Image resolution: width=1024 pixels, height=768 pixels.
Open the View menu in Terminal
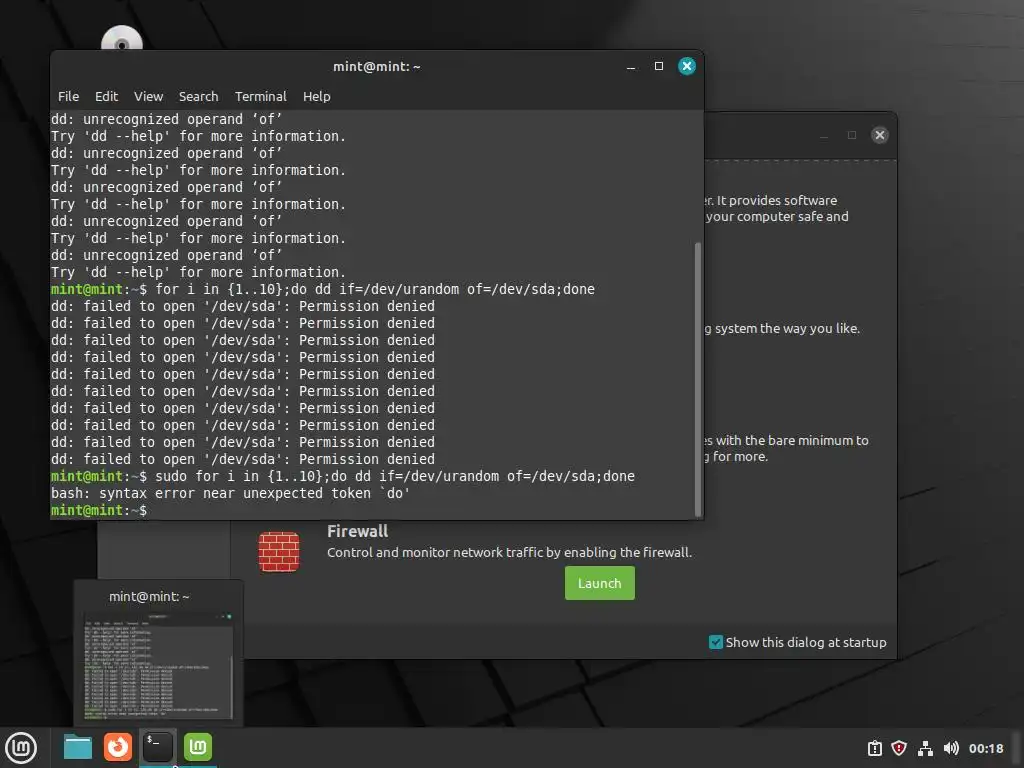coord(148,97)
